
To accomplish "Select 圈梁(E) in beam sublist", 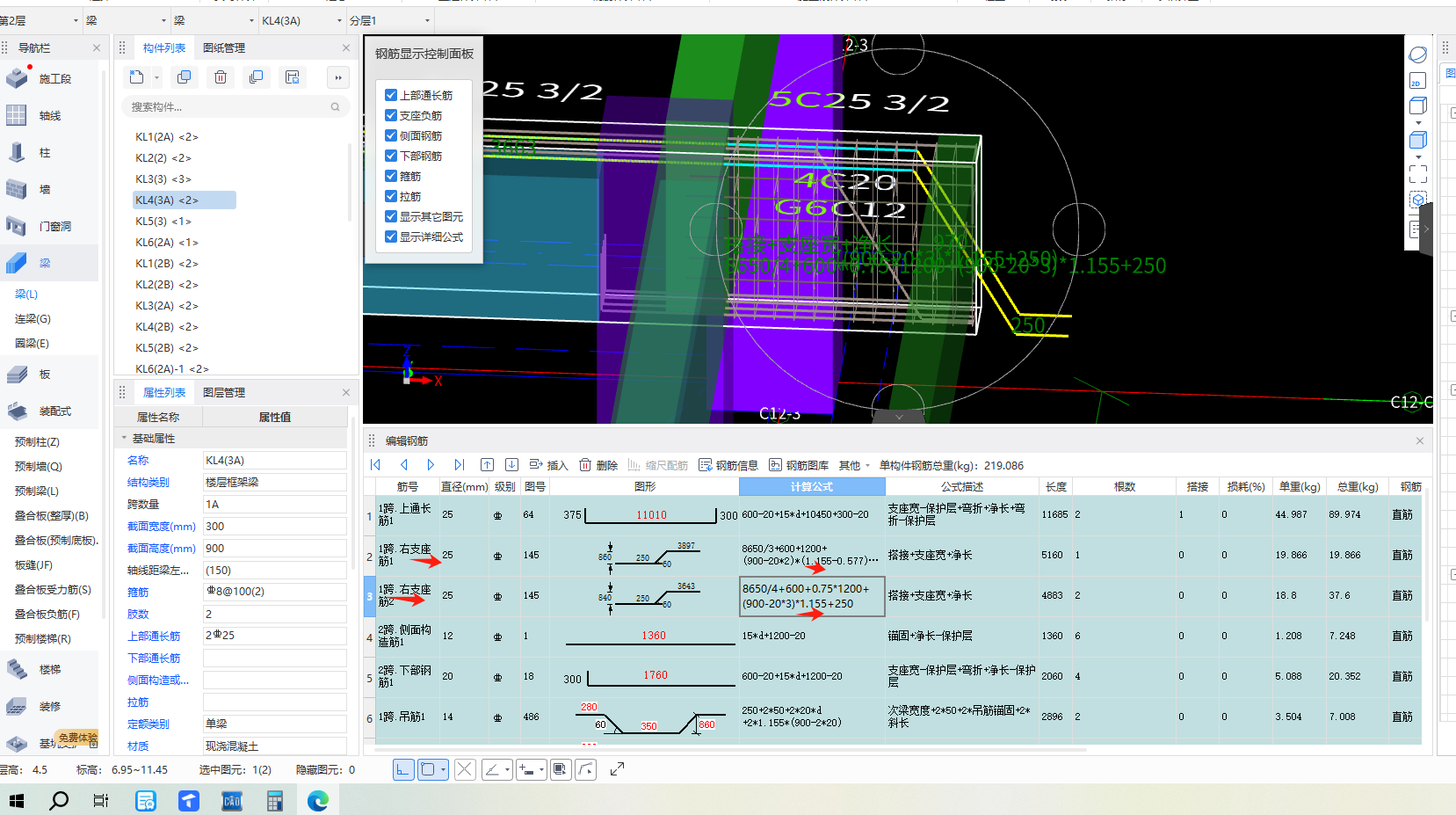I will (x=32, y=344).
